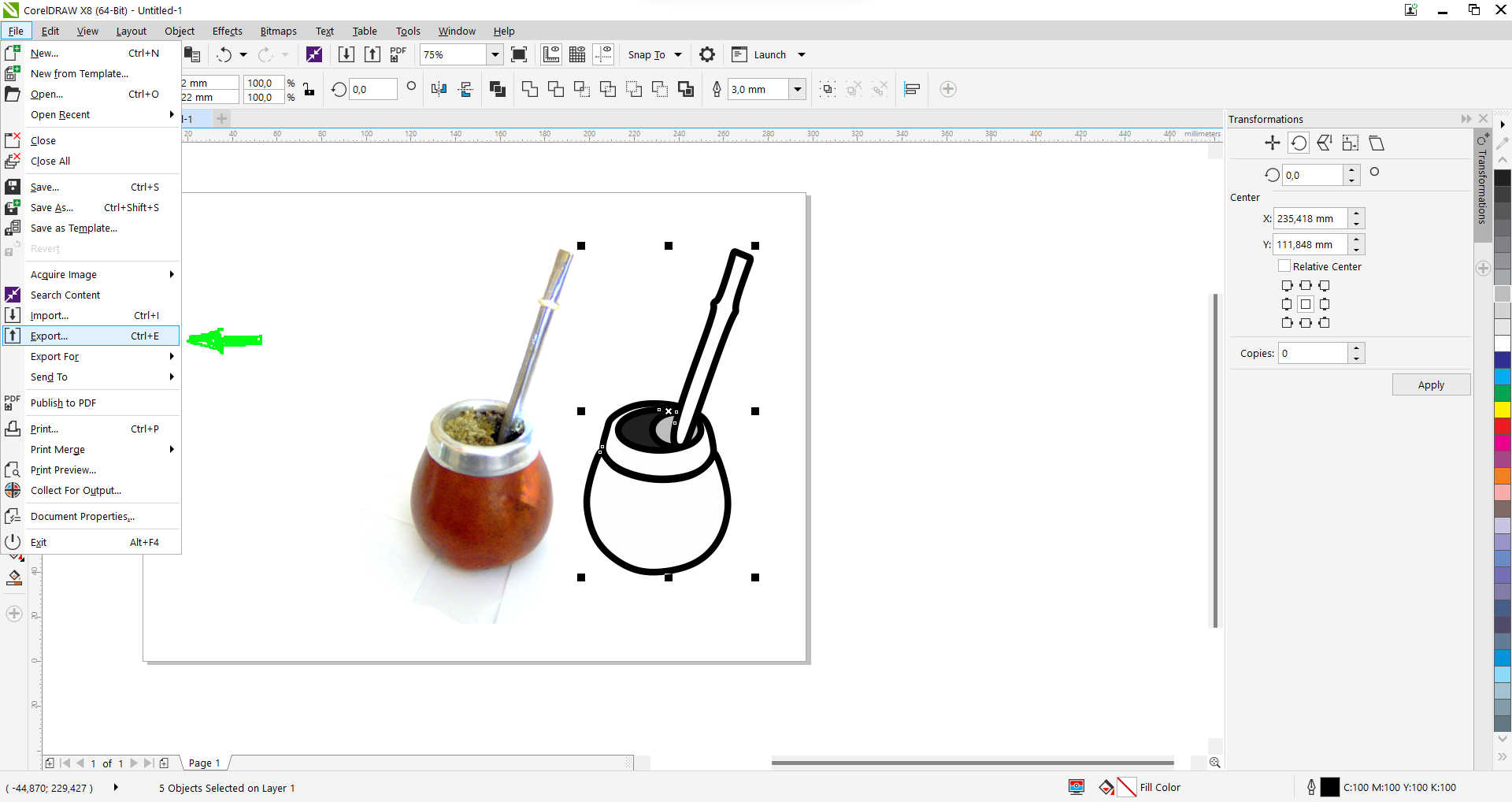The width and height of the screenshot is (1512, 802).
Task: Select the Rotate tab in Transformations
Action: tap(1299, 143)
